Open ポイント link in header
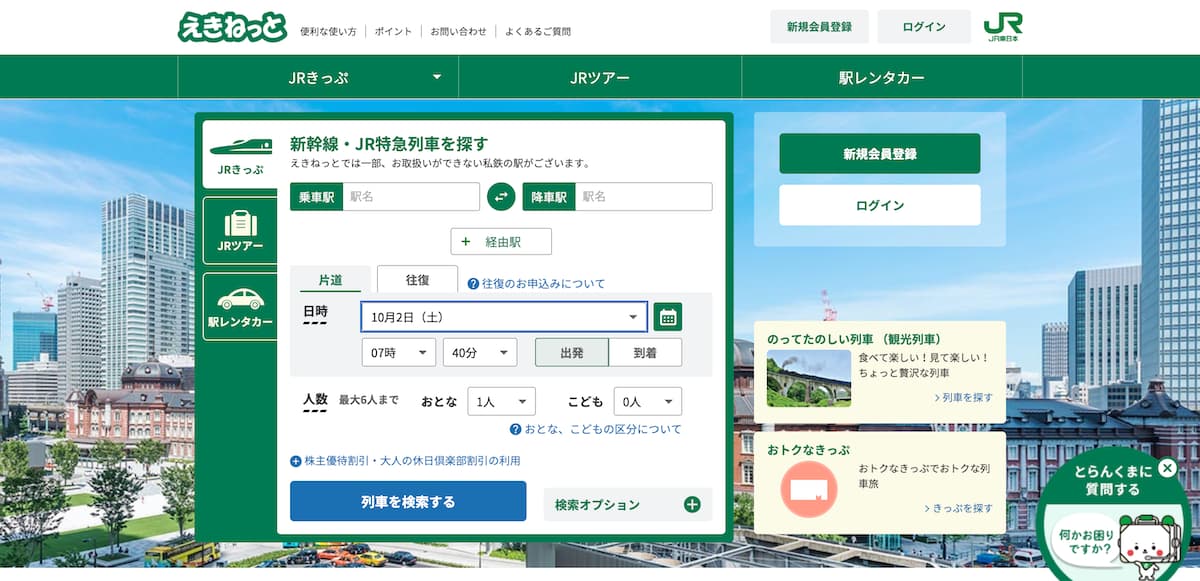Image resolution: width=1200 pixels, height=581 pixels. click(394, 31)
